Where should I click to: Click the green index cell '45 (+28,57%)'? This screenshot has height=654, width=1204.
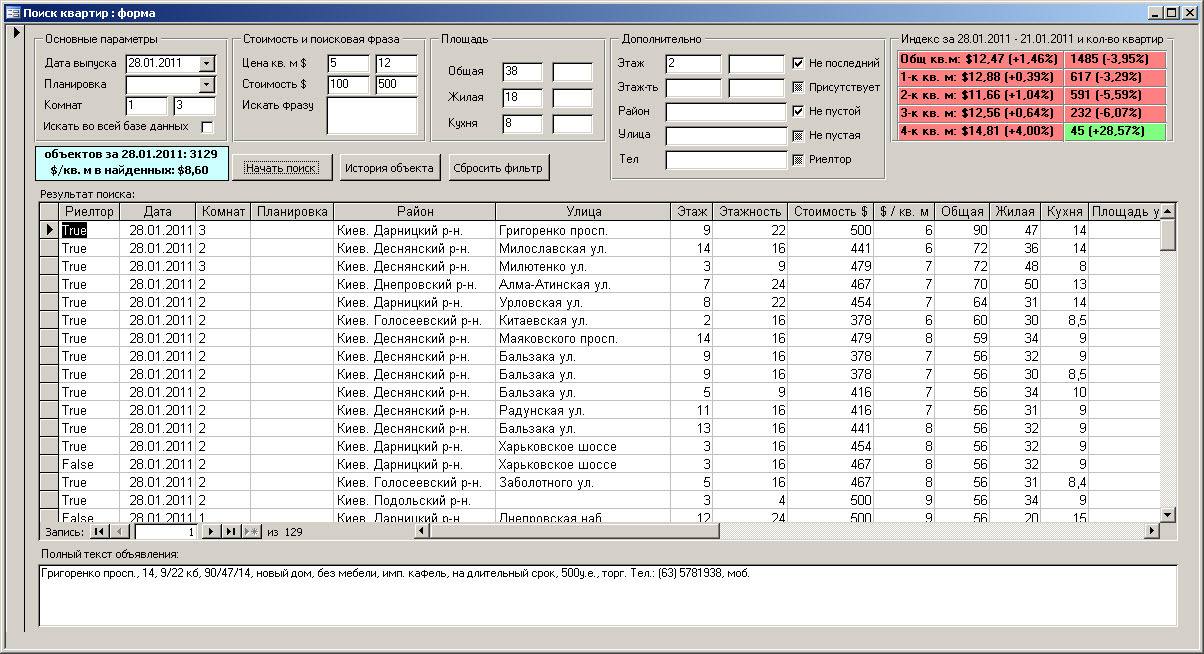coord(1114,132)
